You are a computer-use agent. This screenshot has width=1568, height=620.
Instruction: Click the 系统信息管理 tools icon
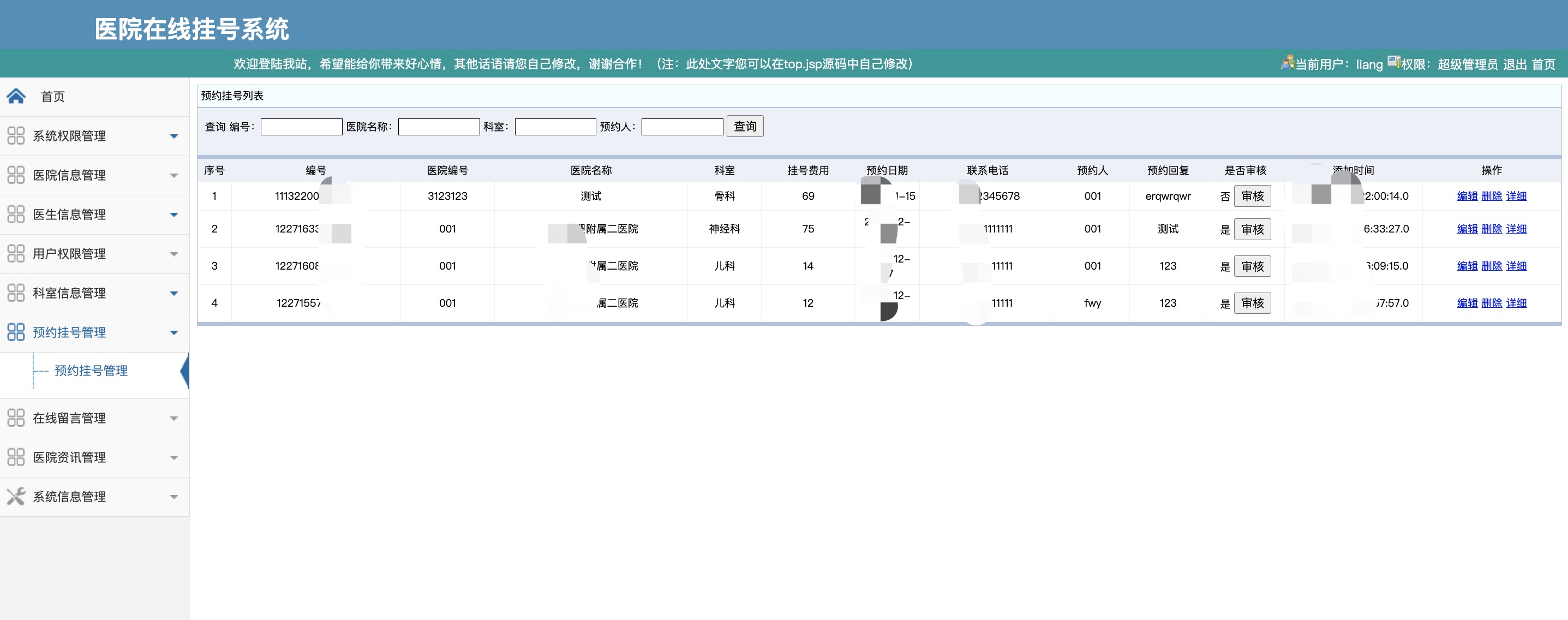[x=16, y=496]
